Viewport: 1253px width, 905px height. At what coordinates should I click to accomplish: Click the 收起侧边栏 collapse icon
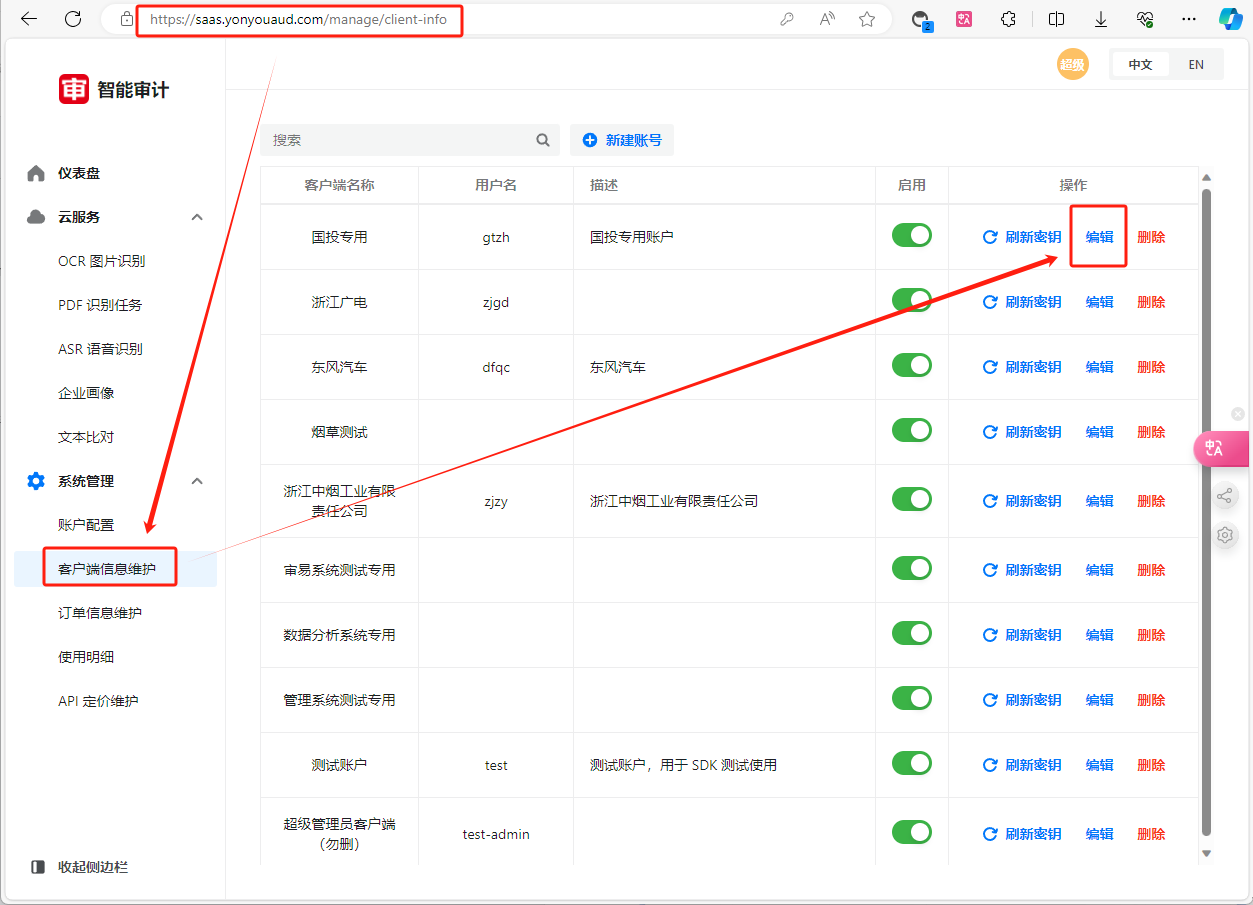click(x=37, y=867)
